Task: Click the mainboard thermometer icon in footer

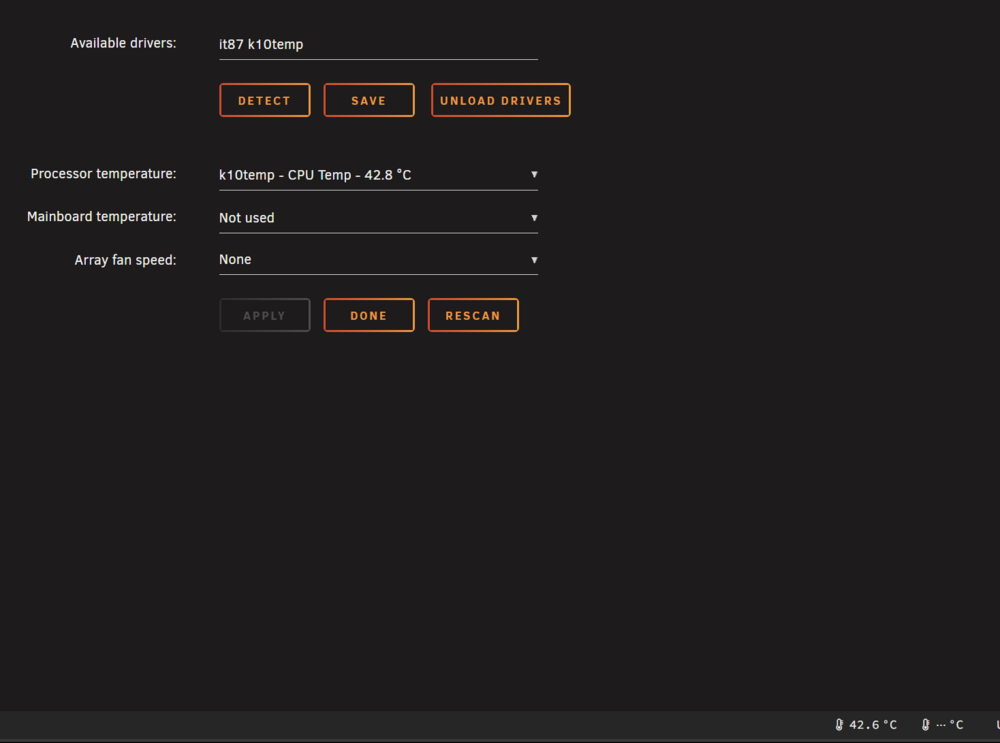Action: point(925,725)
